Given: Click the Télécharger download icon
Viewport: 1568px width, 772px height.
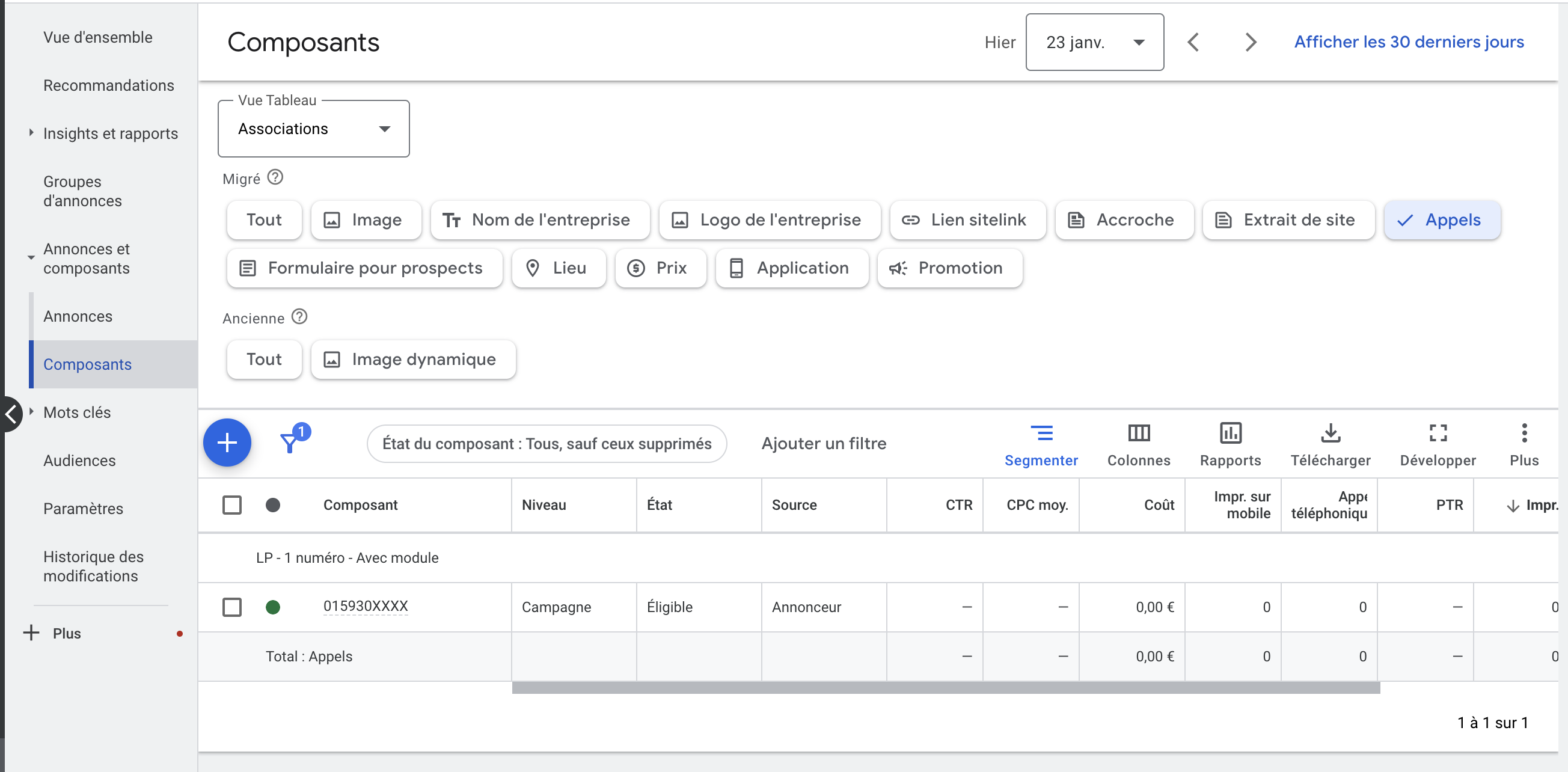Looking at the screenshot, I should click(x=1331, y=433).
